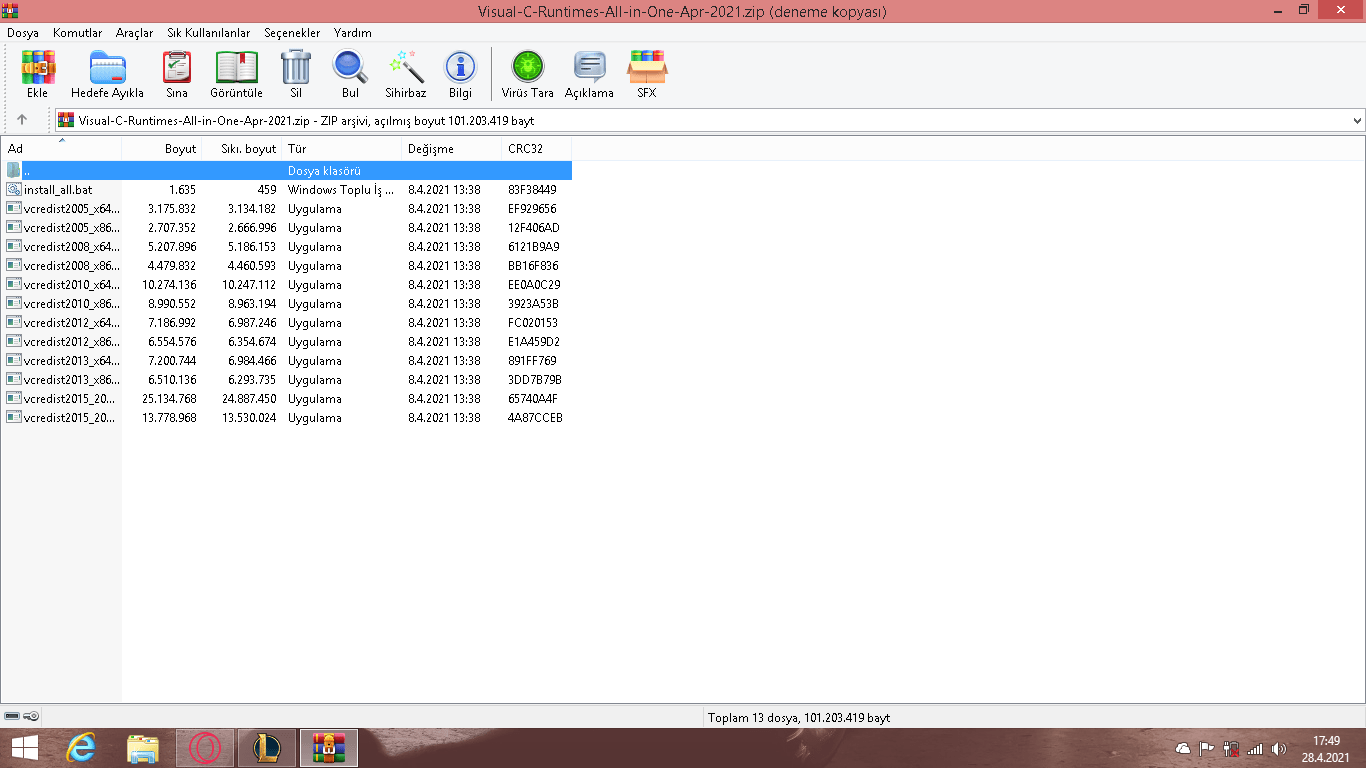This screenshot has height=768, width=1366.
Task: Click the size value 13.778.968
Action: click(169, 418)
